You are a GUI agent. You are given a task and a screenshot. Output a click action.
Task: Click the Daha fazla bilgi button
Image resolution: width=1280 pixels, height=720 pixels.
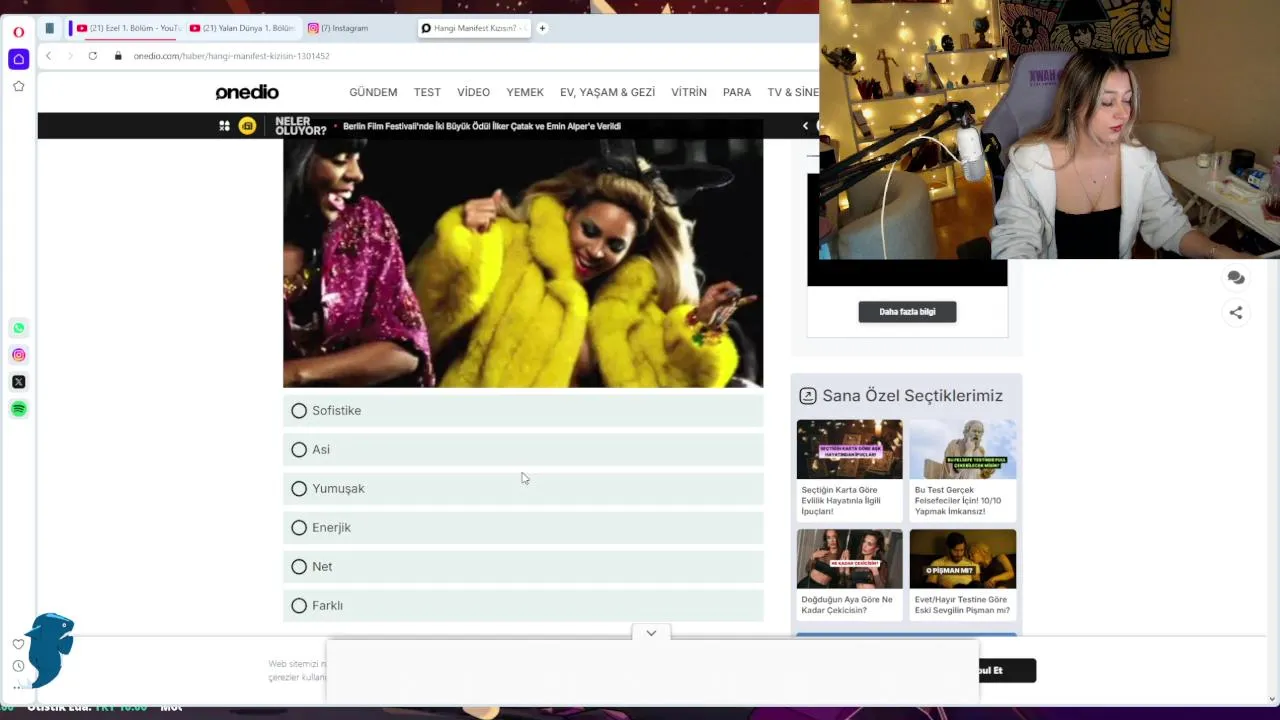click(907, 312)
